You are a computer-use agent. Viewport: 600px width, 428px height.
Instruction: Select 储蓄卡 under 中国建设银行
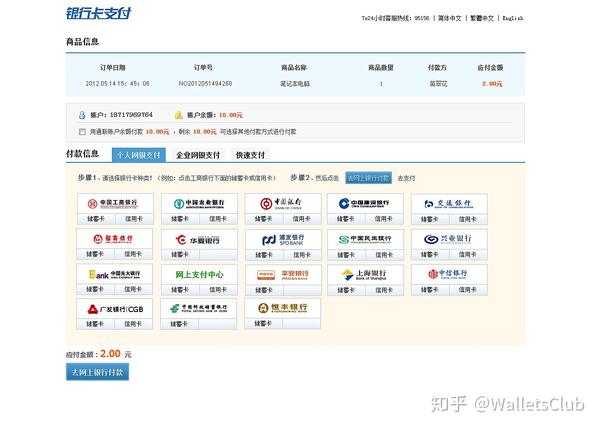pyautogui.click(x=346, y=219)
